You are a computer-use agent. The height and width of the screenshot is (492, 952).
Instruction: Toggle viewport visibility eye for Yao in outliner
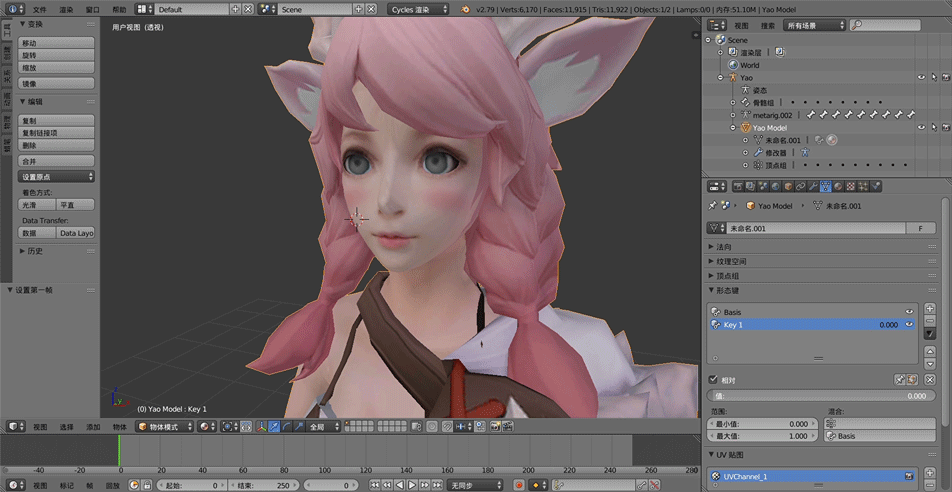pyautogui.click(x=921, y=77)
